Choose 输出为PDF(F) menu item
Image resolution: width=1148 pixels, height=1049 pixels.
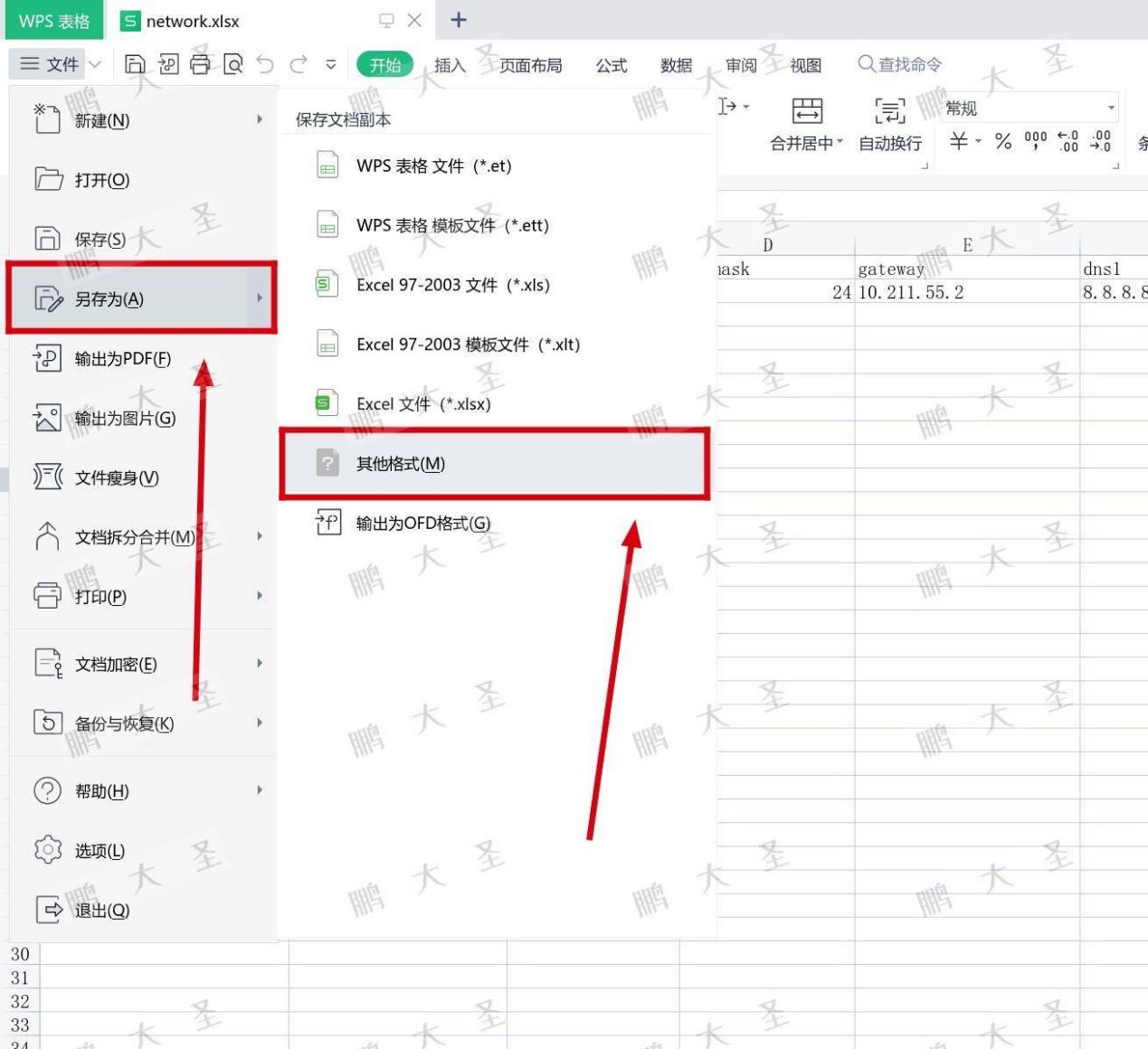click(142, 358)
